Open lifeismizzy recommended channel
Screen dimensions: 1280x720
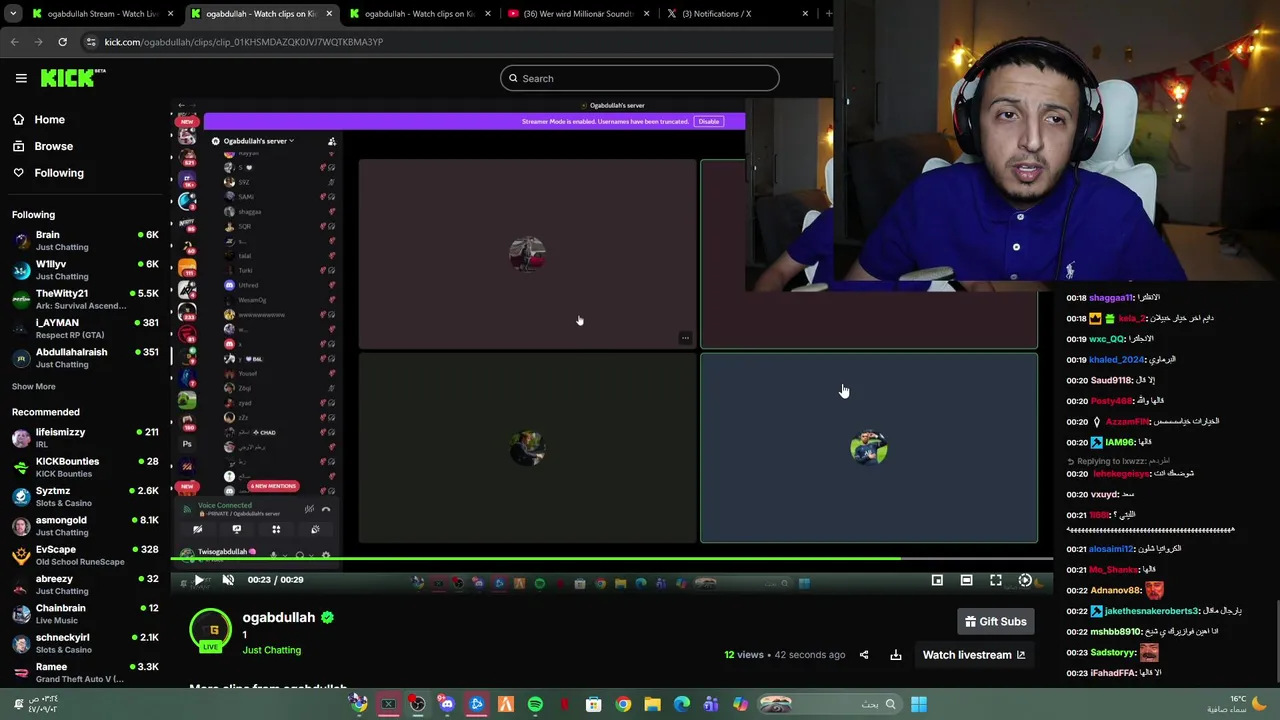click(x=85, y=437)
